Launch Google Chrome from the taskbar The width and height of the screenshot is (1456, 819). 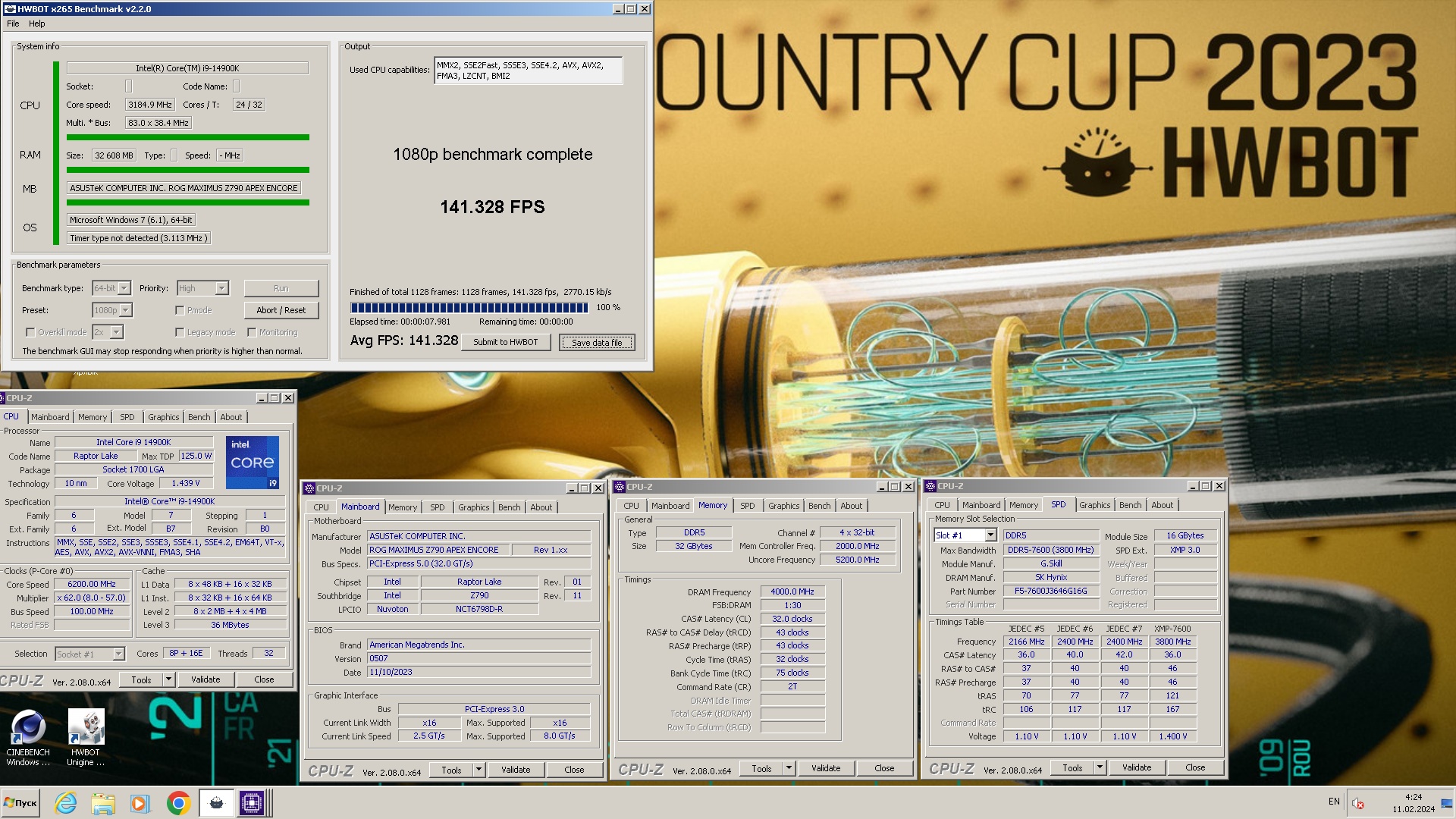tap(178, 803)
